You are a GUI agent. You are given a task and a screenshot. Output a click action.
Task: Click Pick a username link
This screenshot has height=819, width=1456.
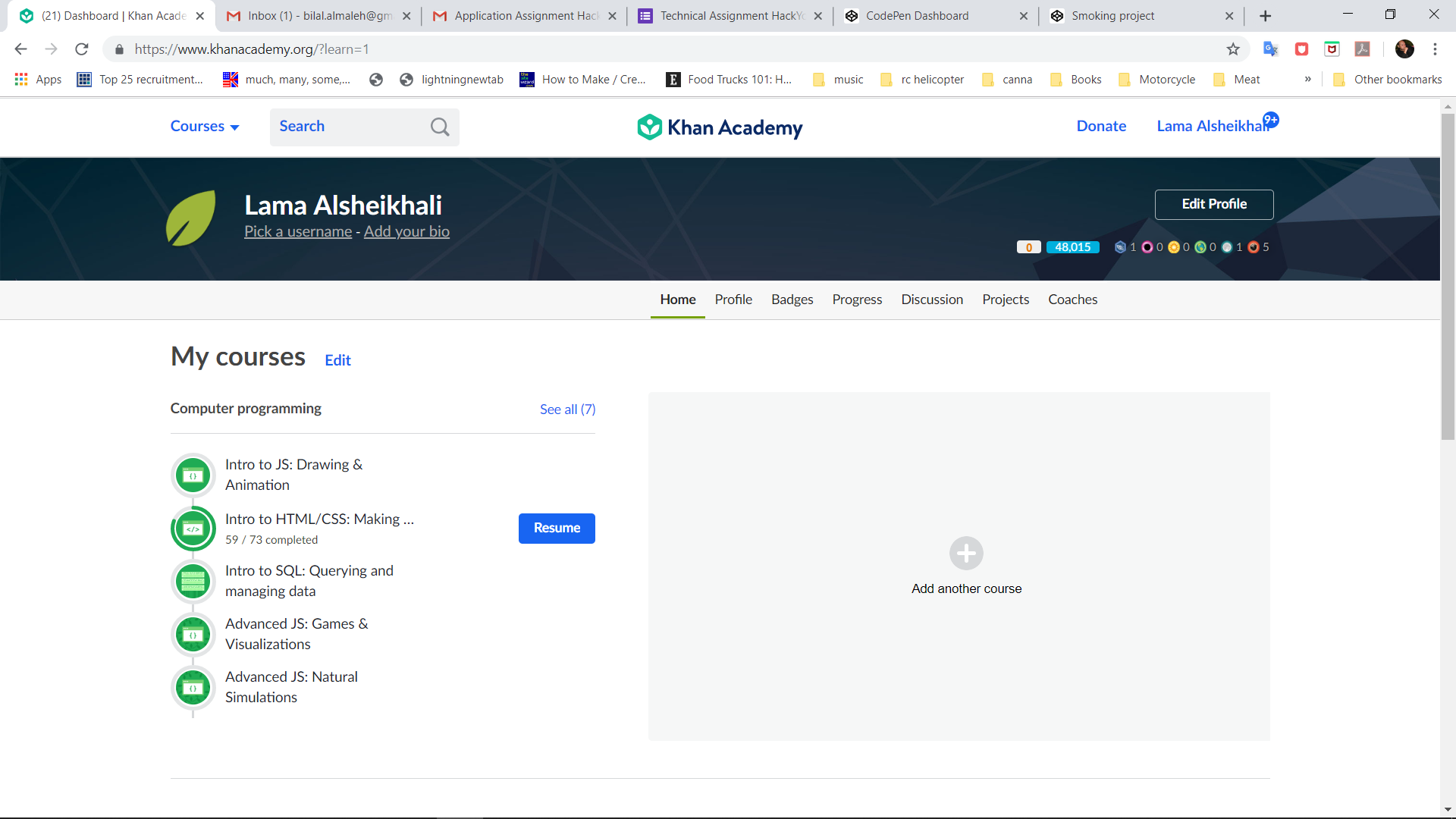298,231
